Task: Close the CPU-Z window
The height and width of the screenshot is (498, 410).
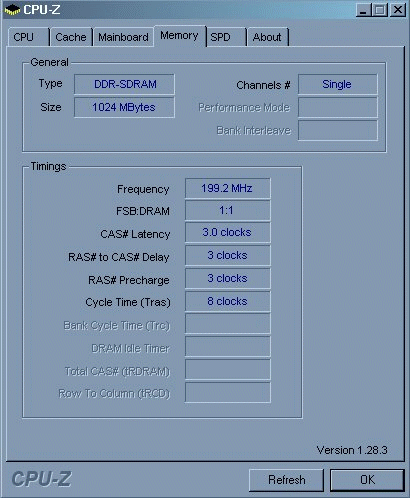Action: (398, 10)
